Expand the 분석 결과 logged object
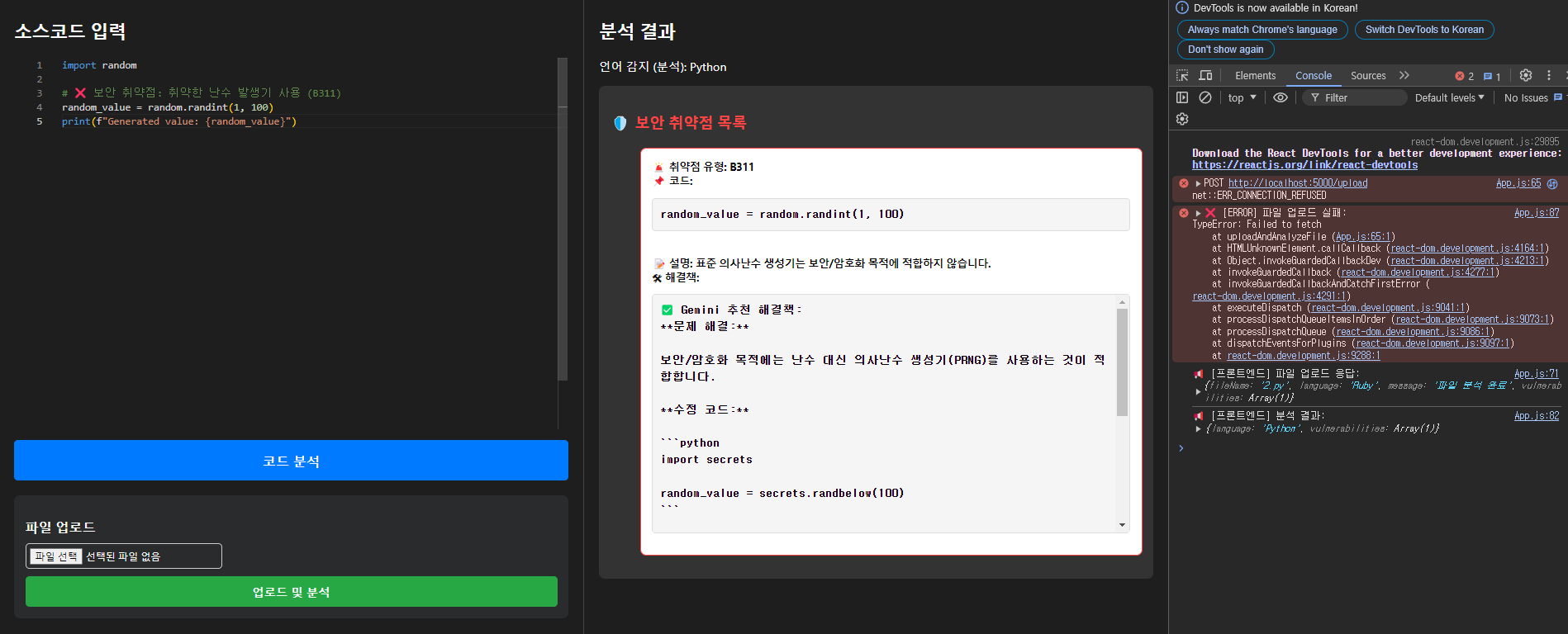 1198,428
